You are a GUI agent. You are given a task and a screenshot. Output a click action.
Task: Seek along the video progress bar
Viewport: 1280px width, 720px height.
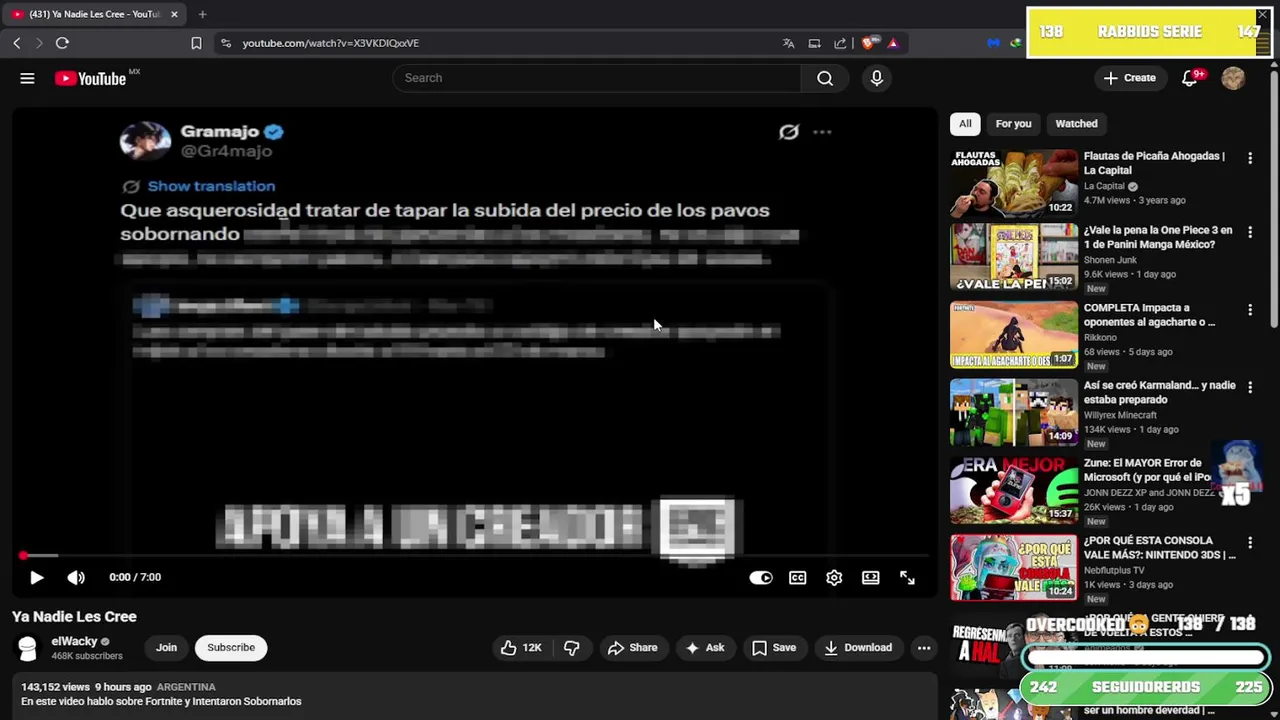473,555
